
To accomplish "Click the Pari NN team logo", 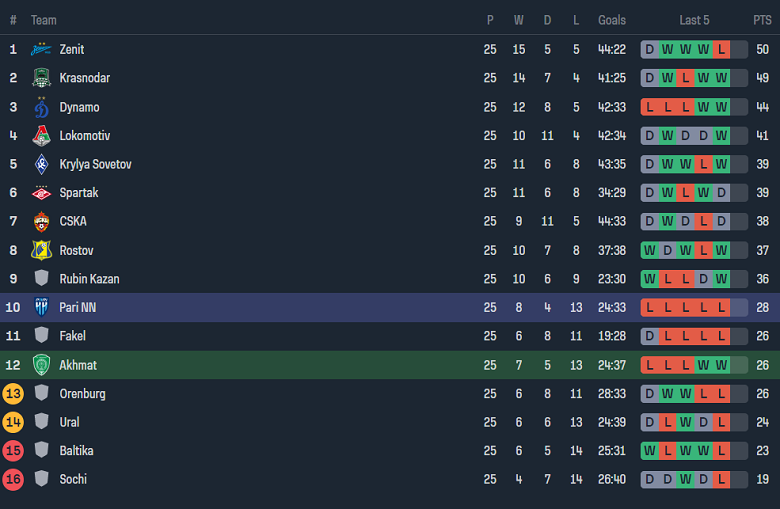I will tap(41, 308).
